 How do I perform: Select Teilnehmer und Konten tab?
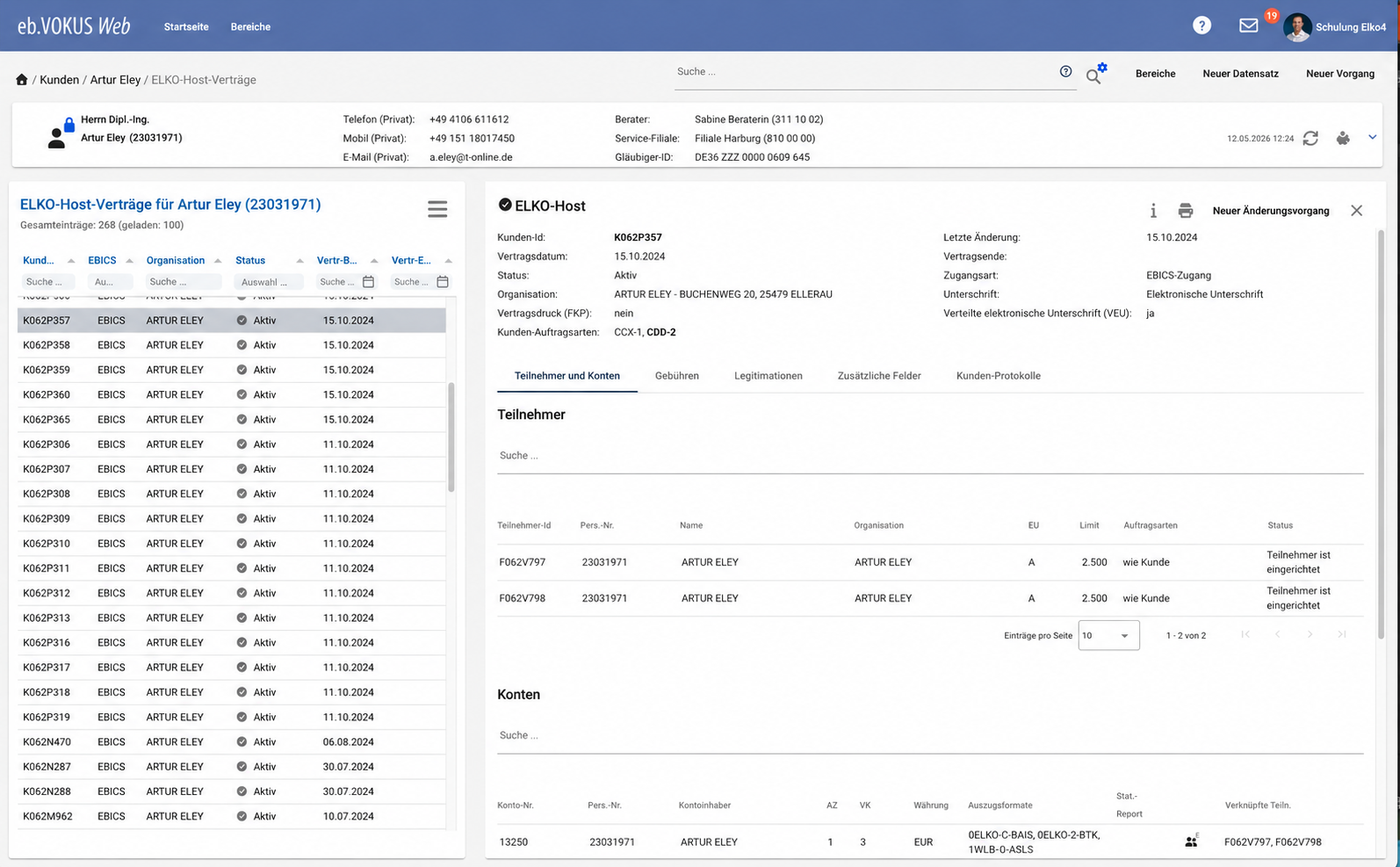coord(566,376)
